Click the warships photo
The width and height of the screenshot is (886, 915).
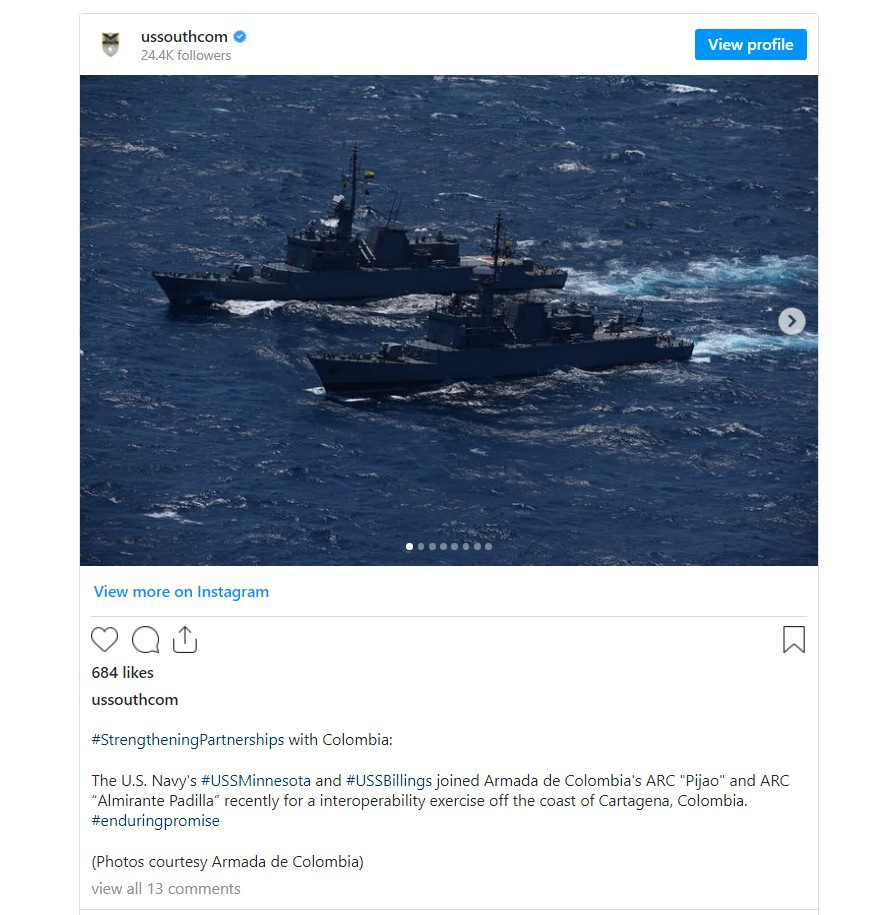(448, 320)
